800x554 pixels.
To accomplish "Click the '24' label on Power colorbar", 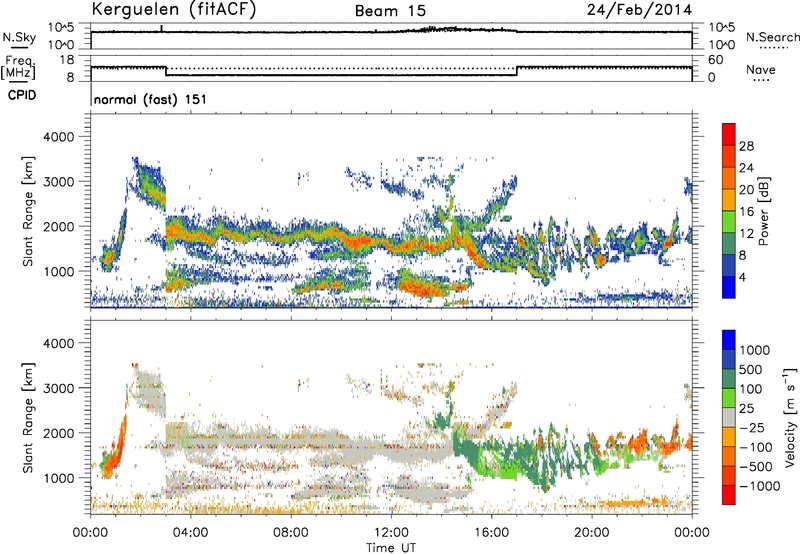I will [746, 168].
